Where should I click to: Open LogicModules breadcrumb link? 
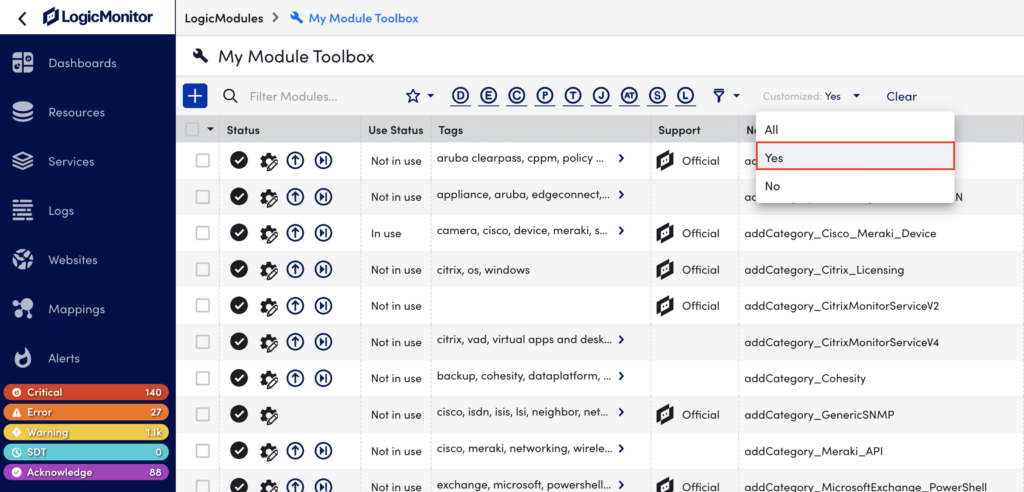[x=224, y=18]
